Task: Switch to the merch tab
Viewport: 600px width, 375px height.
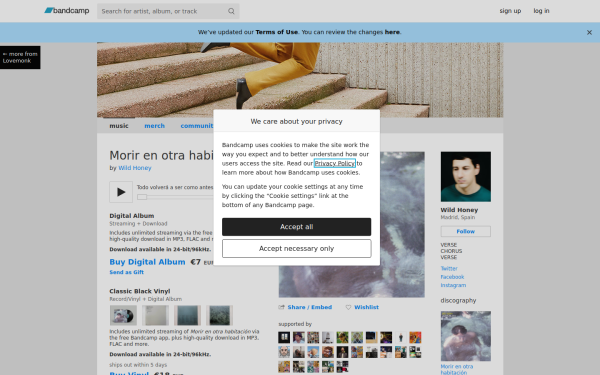Action: point(155,126)
